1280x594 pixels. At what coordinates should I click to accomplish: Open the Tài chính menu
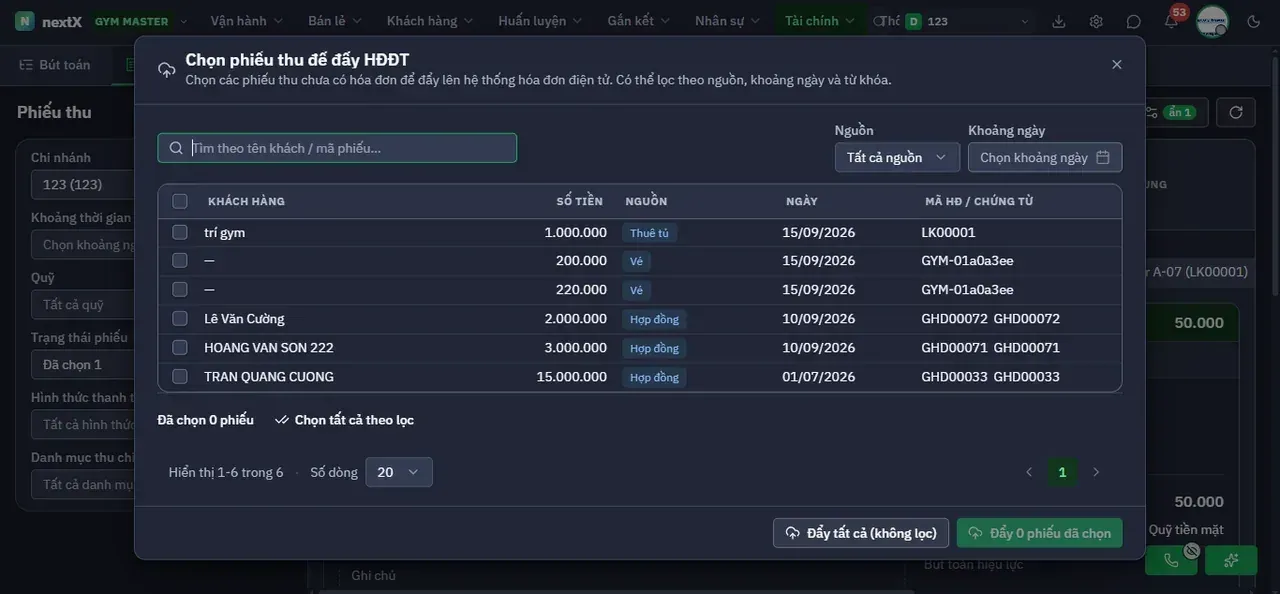[820, 21]
